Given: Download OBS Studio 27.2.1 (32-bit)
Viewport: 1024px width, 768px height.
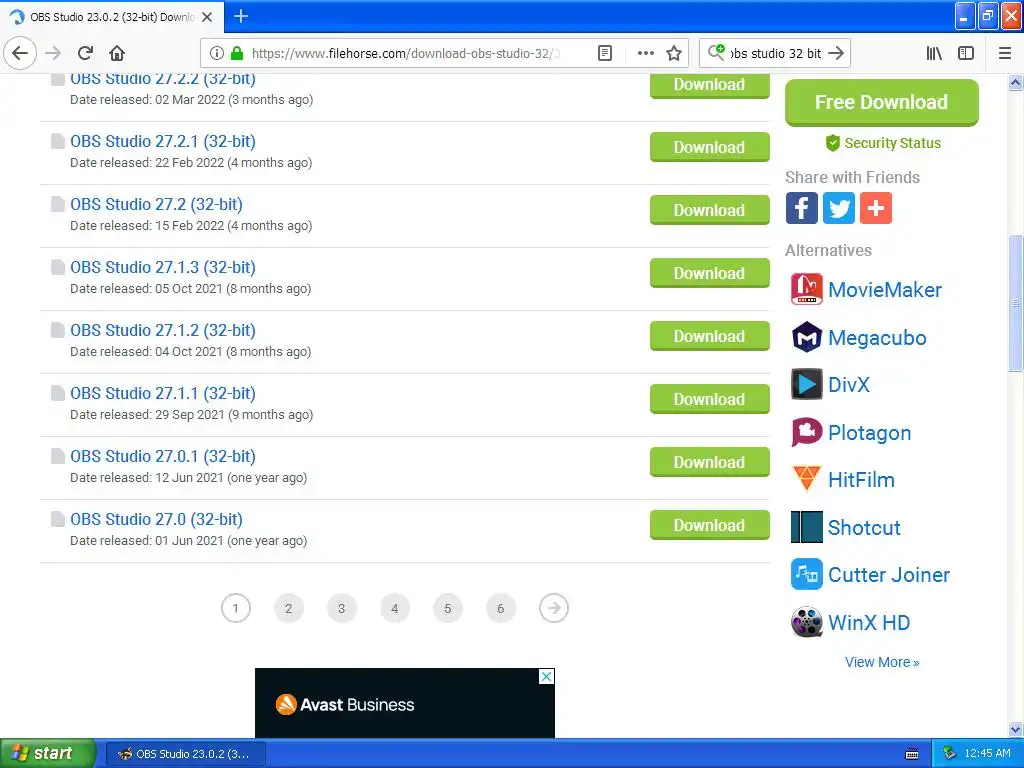Looking at the screenshot, I should tap(709, 147).
